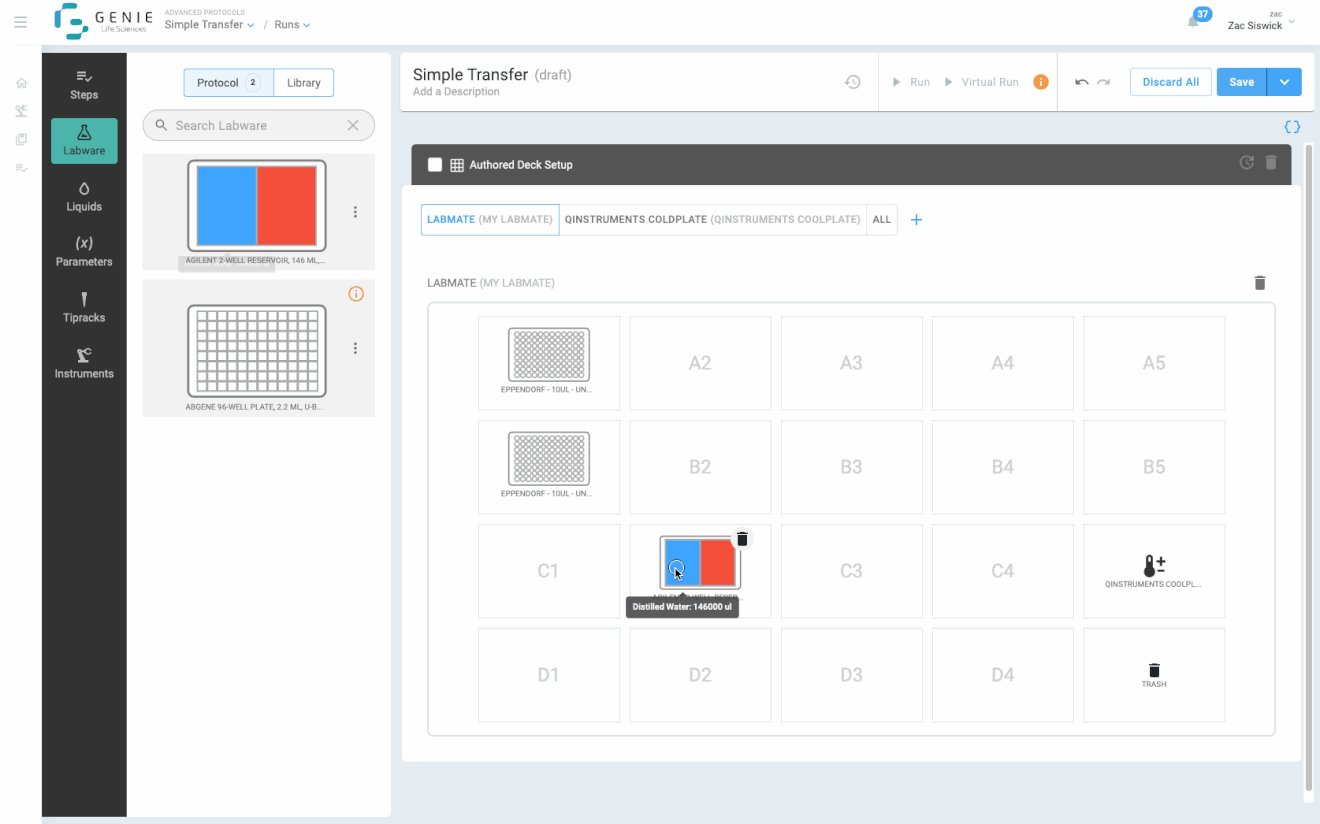
Task: Open the version history clock icon
Action: tap(853, 82)
